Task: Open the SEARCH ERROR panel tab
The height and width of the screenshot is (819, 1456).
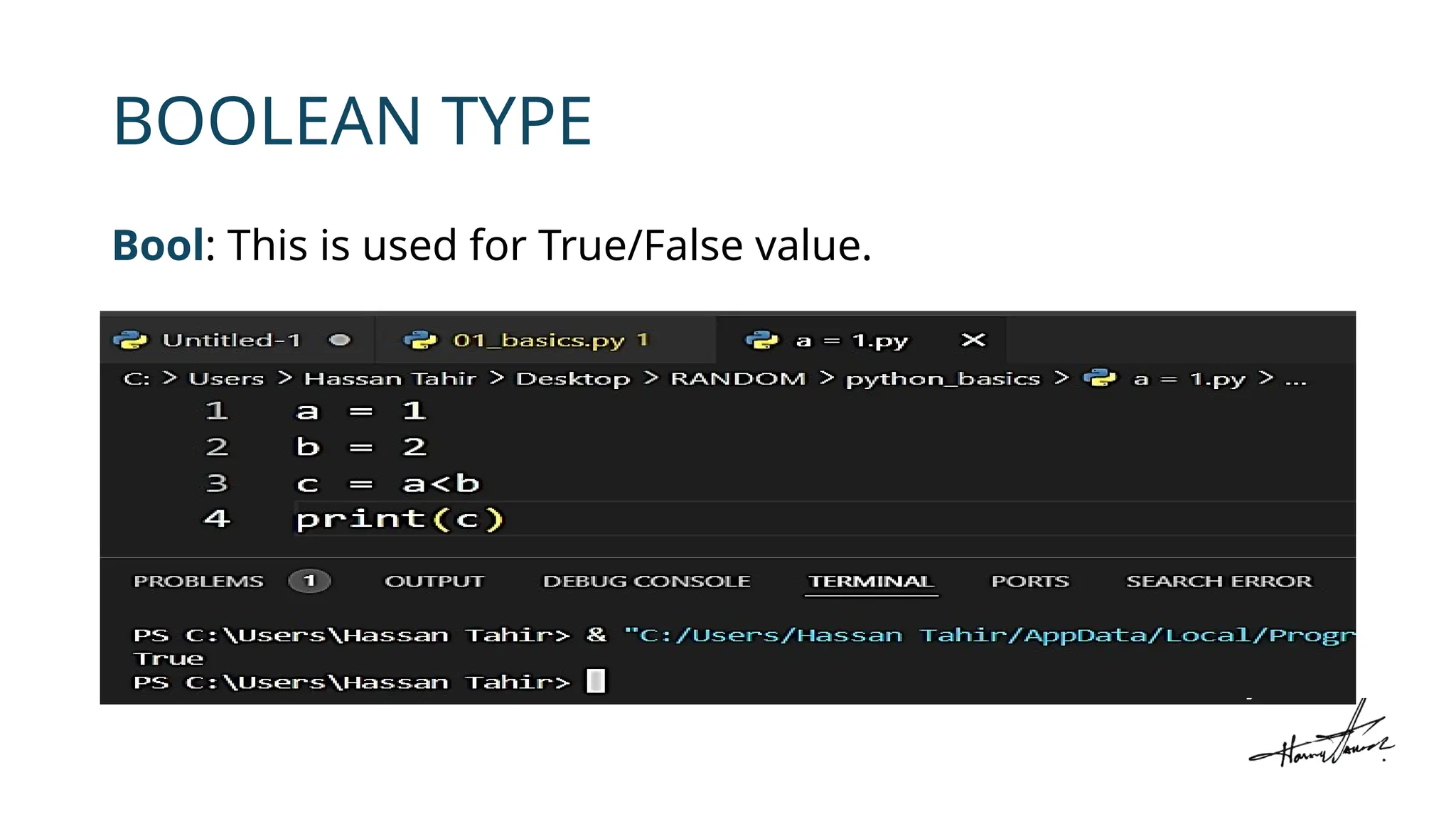Action: pos(1219,581)
